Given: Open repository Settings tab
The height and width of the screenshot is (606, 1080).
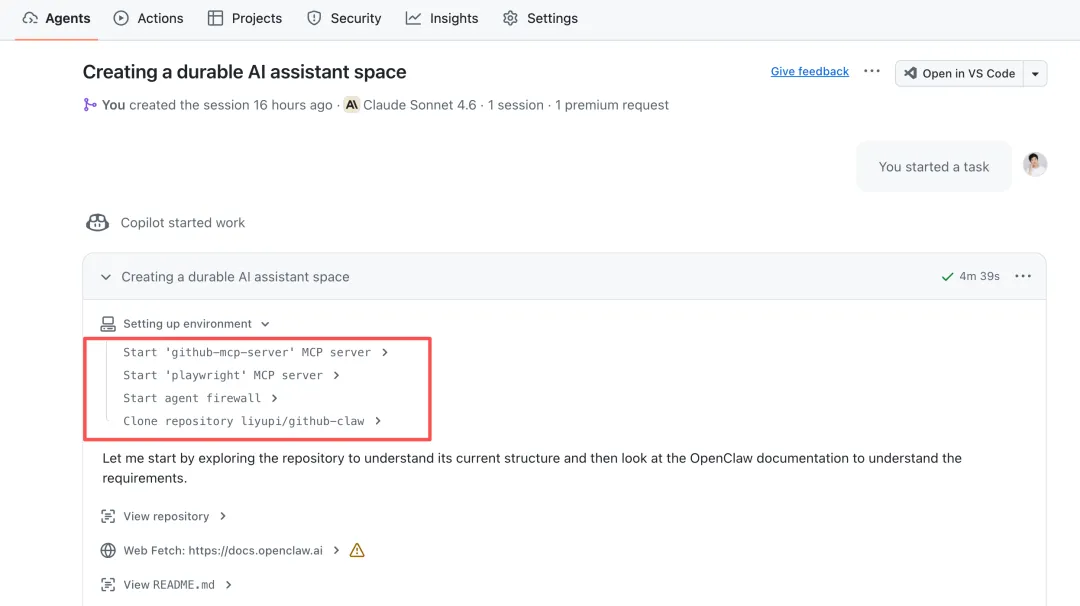Looking at the screenshot, I should point(540,18).
